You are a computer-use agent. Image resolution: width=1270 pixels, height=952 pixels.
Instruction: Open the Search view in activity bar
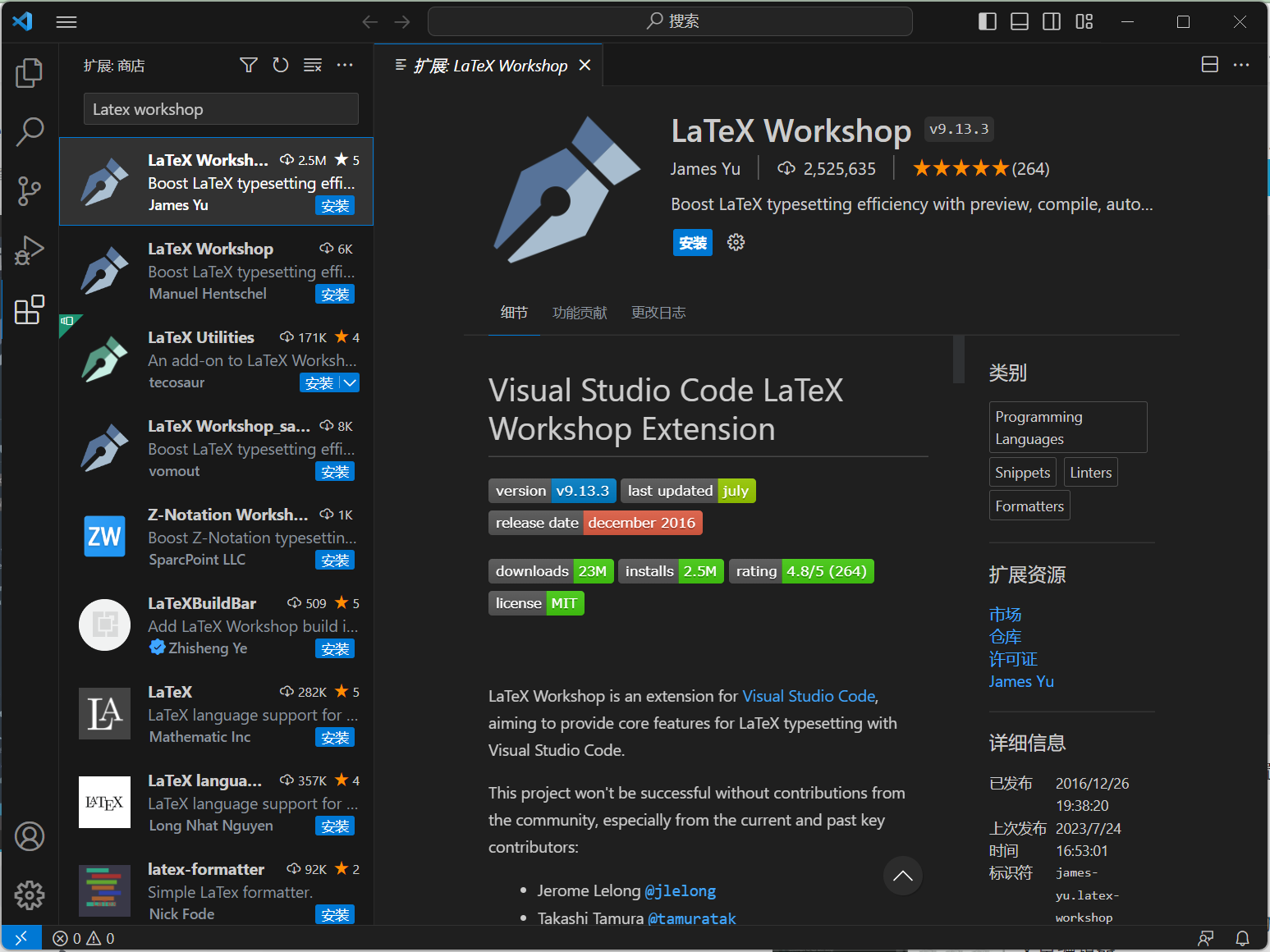(30, 131)
